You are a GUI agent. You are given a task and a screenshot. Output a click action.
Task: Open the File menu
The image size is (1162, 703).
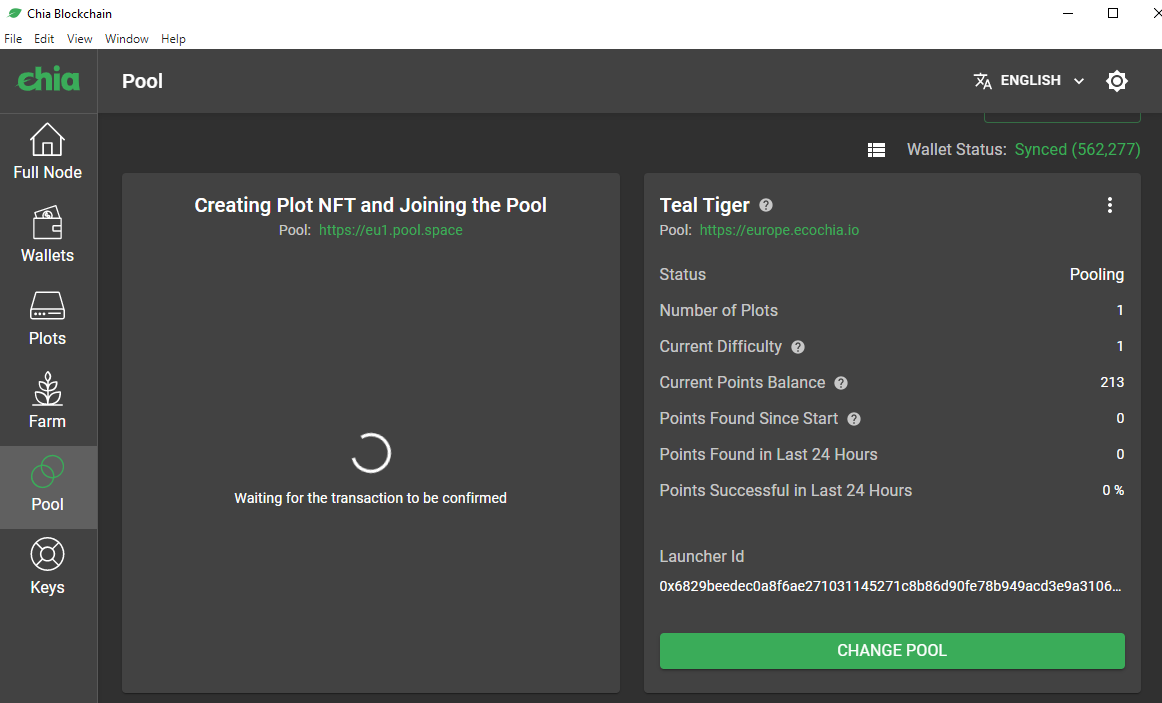click(13, 39)
